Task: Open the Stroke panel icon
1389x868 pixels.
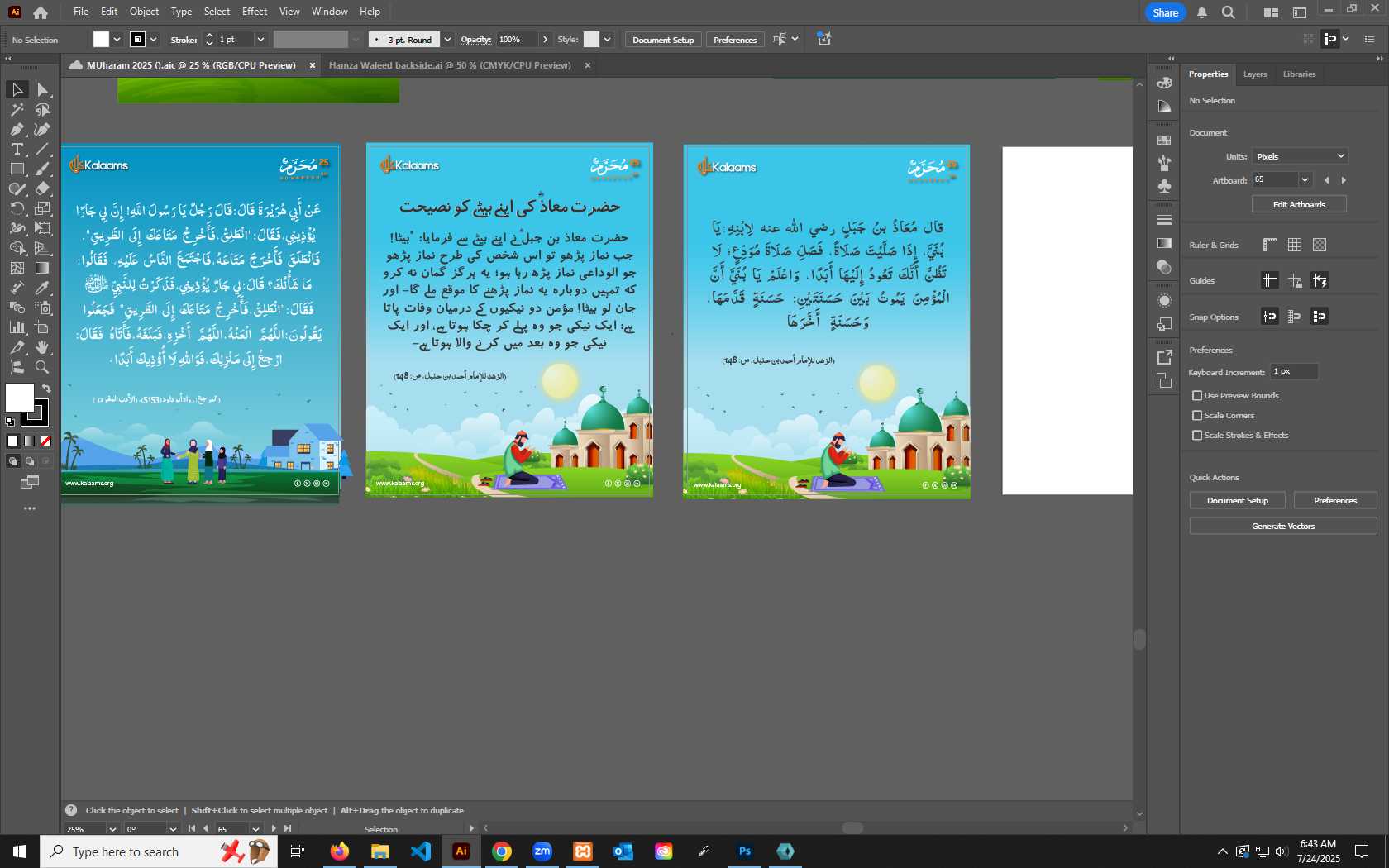Action: pyautogui.click(x=1164, y=220)
